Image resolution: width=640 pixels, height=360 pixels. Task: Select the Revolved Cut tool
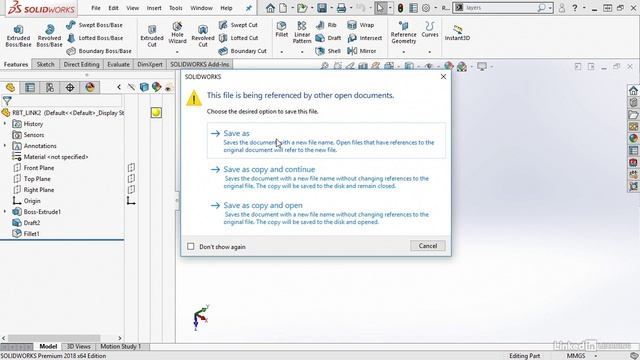203,36
